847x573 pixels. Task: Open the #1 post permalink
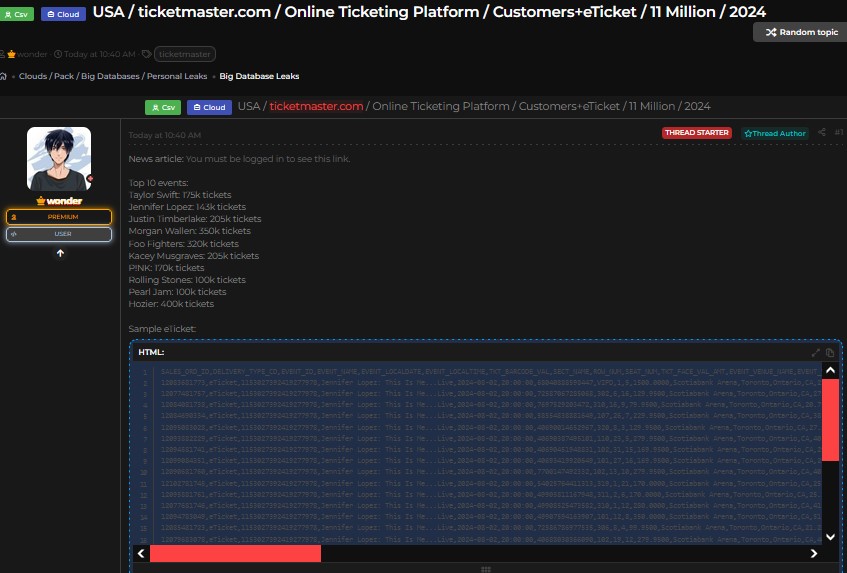click(839, 132)
